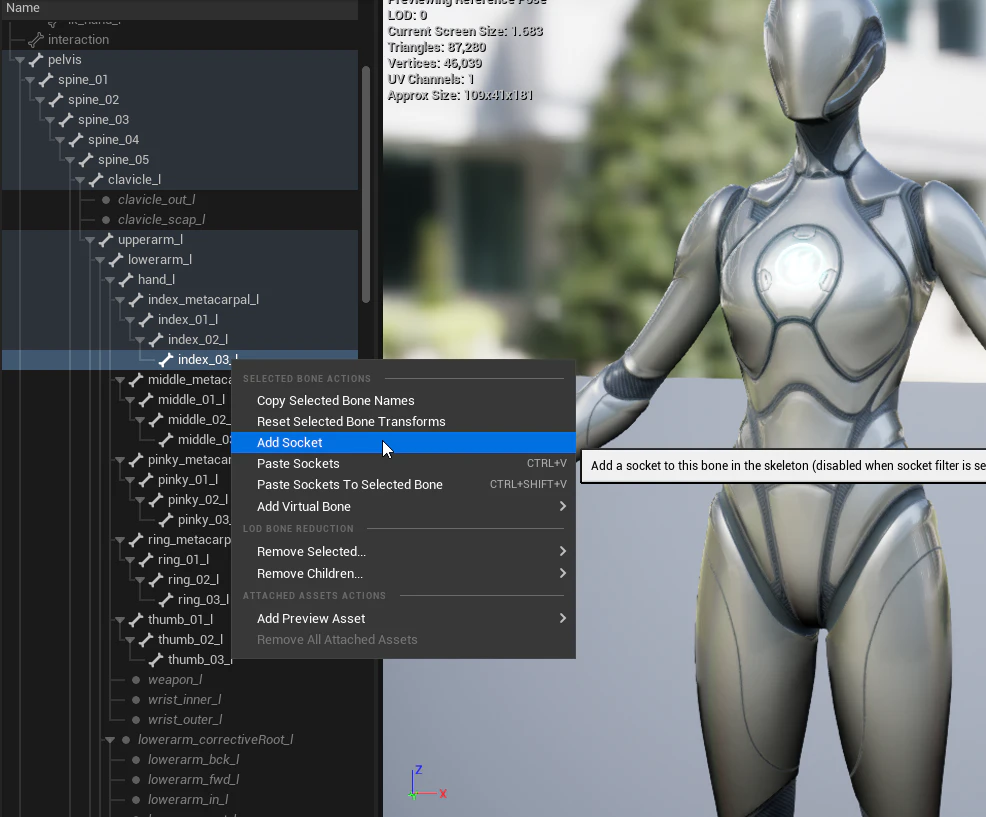Open the Add Virtual Bone submenu
This screenshot has height=817, width=986.
[403, 506]
